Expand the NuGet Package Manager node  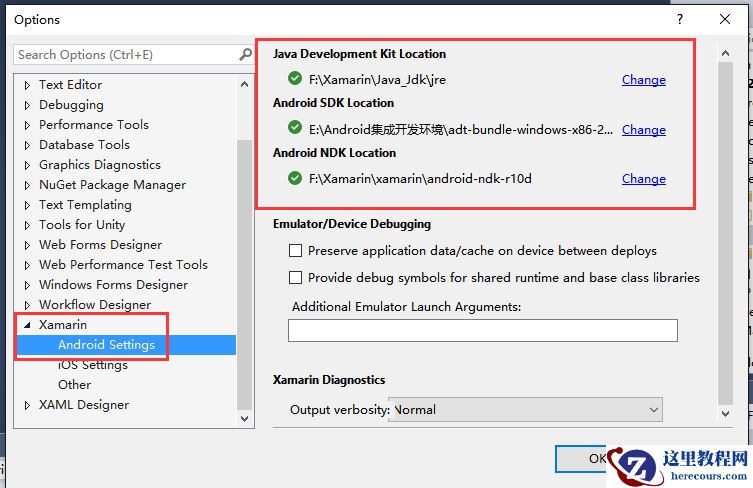point(27,185)
